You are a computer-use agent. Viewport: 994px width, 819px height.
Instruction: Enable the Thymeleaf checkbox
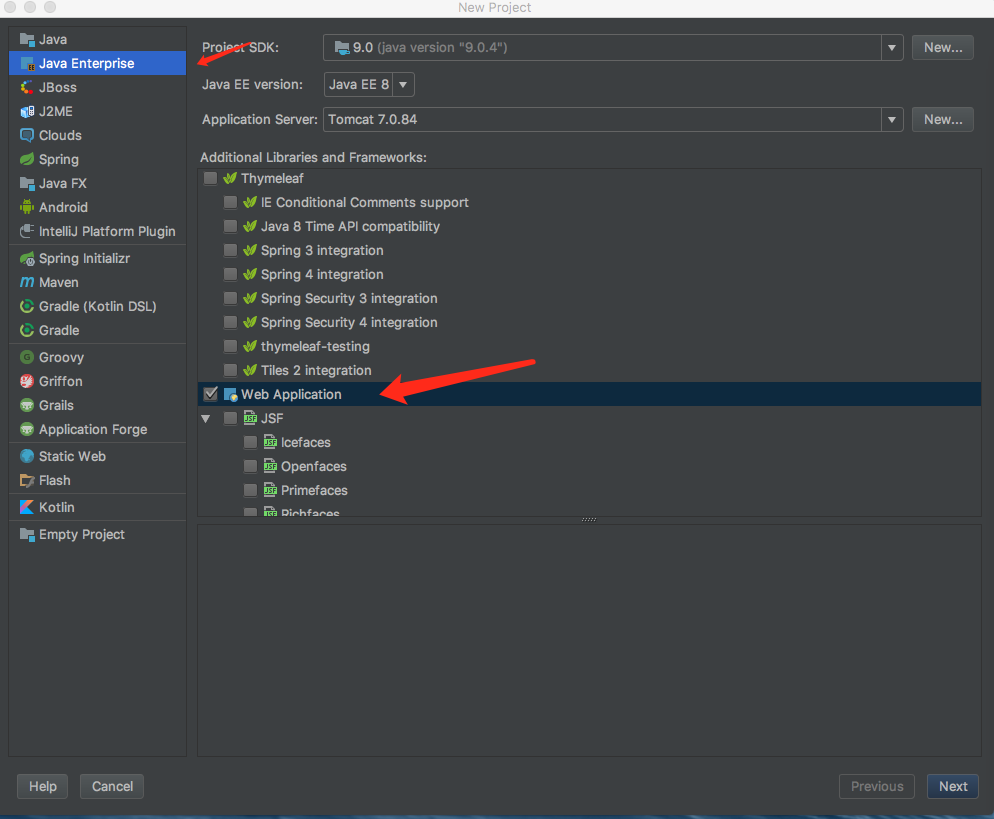210,178
